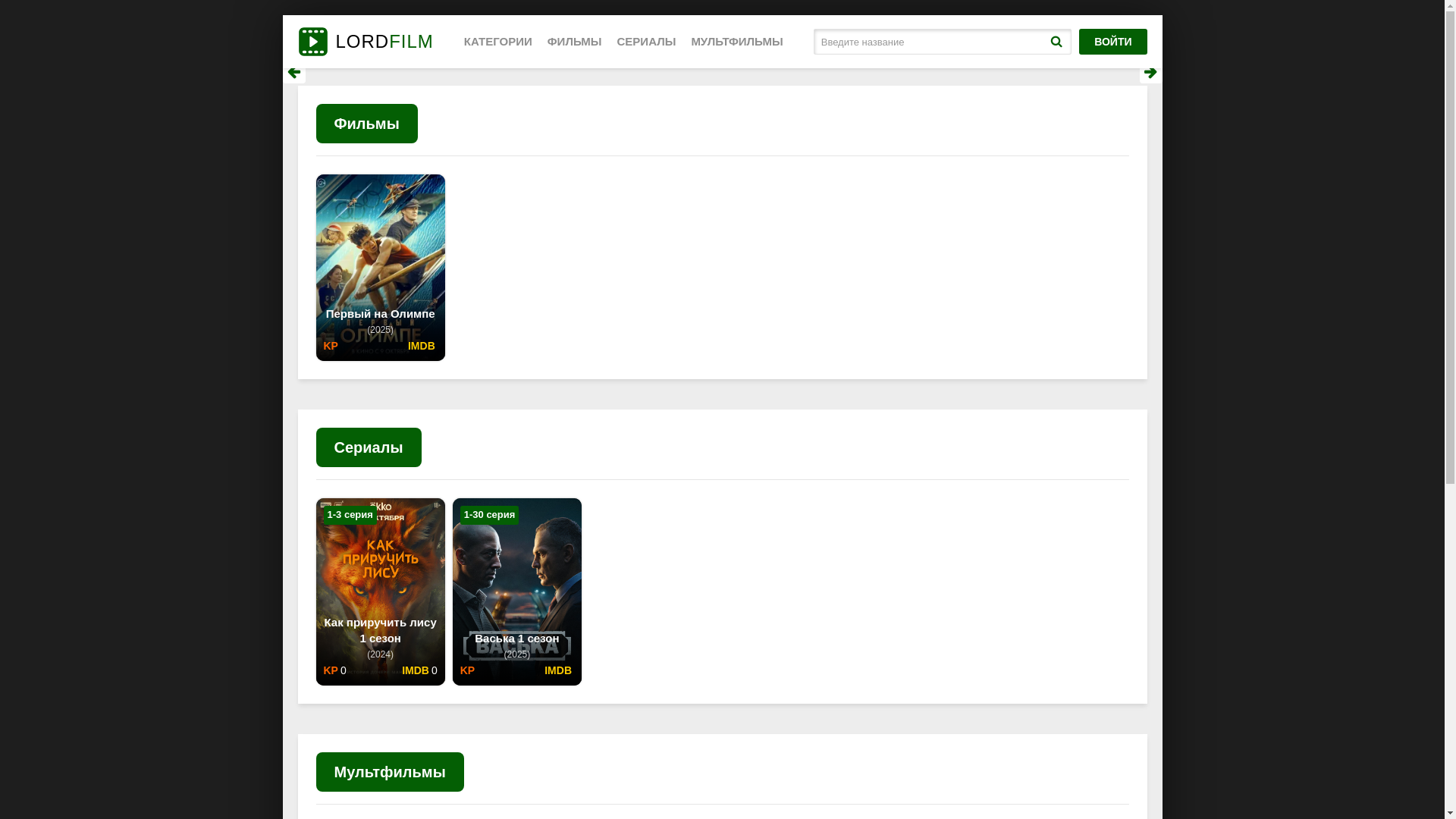The height and width of the screenshot is (819, 1456).
Task: Click the 1-30 серия episode badge
Action: tap(489, 515)
